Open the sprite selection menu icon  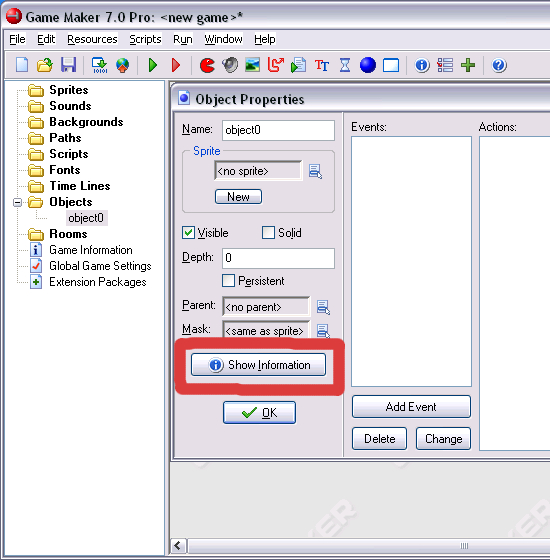click(x=315, y=171)
